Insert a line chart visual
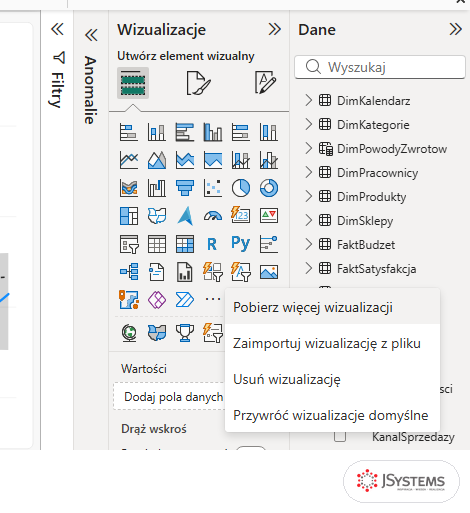470x513 pixels. (129, 160)
